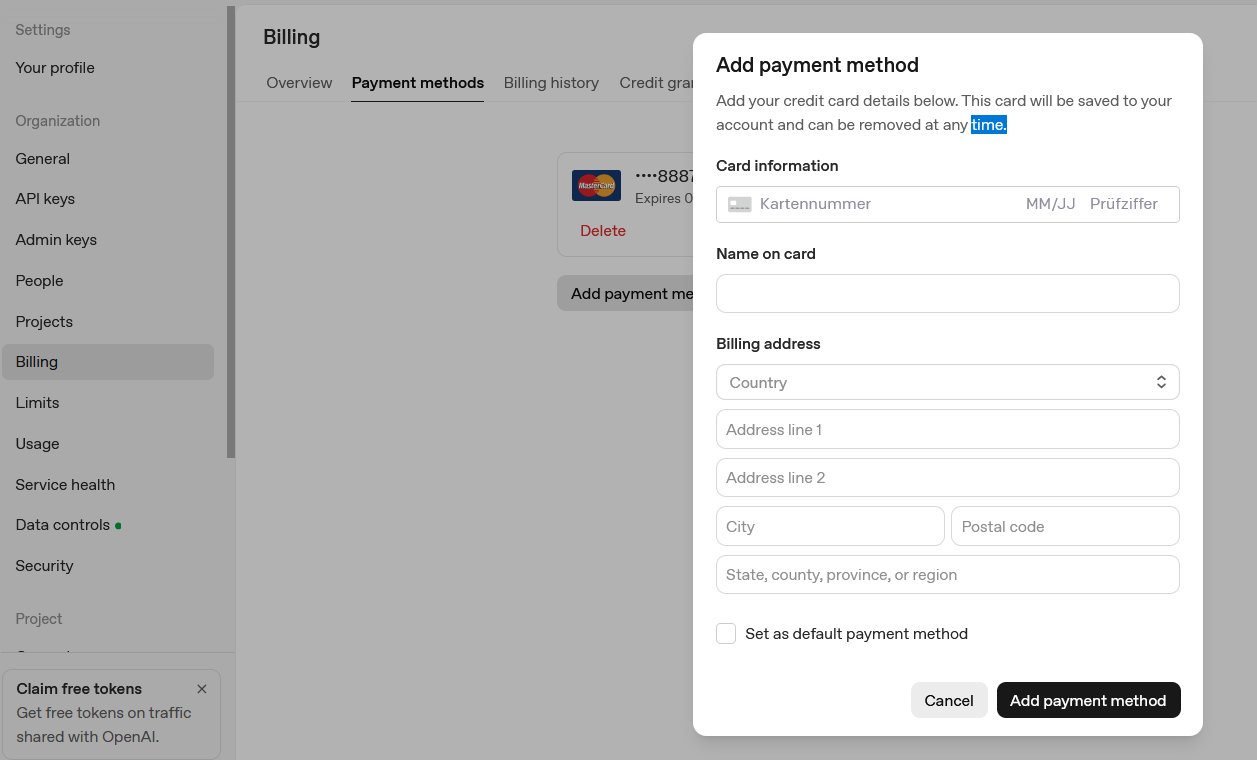Viewport: 1257px width, 760px height.
Task: Check Set as default payment method
Action: [726, 634]
